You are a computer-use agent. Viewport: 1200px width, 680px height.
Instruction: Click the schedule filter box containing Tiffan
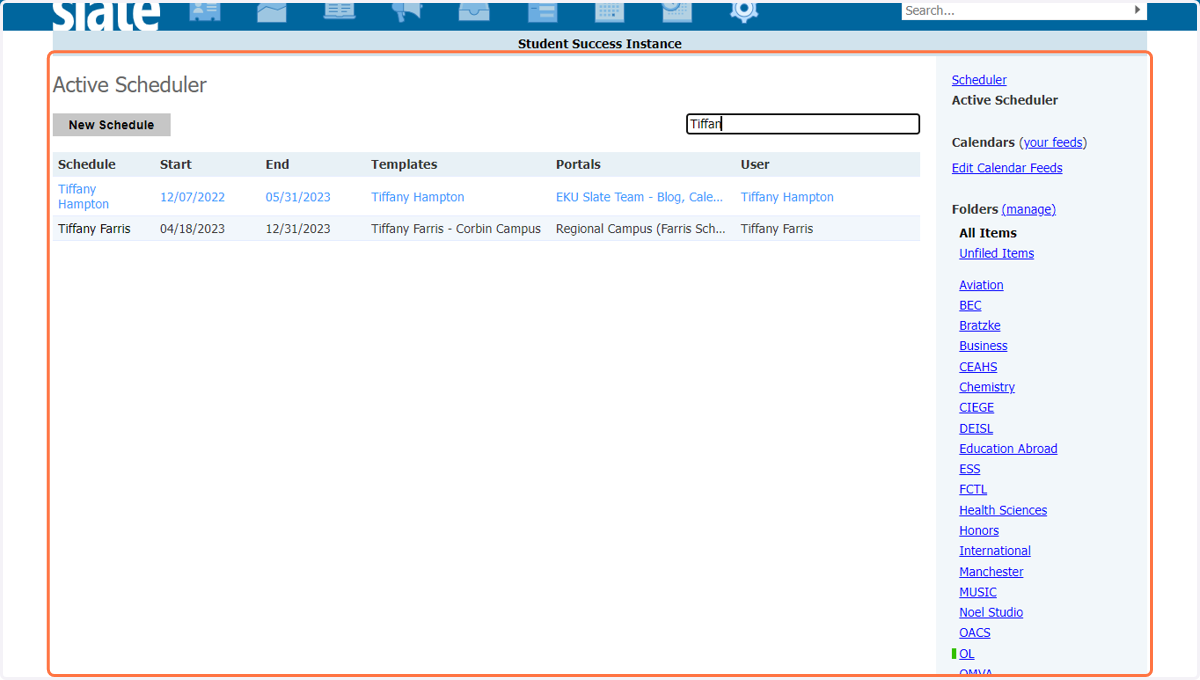[x=803, y=124]
